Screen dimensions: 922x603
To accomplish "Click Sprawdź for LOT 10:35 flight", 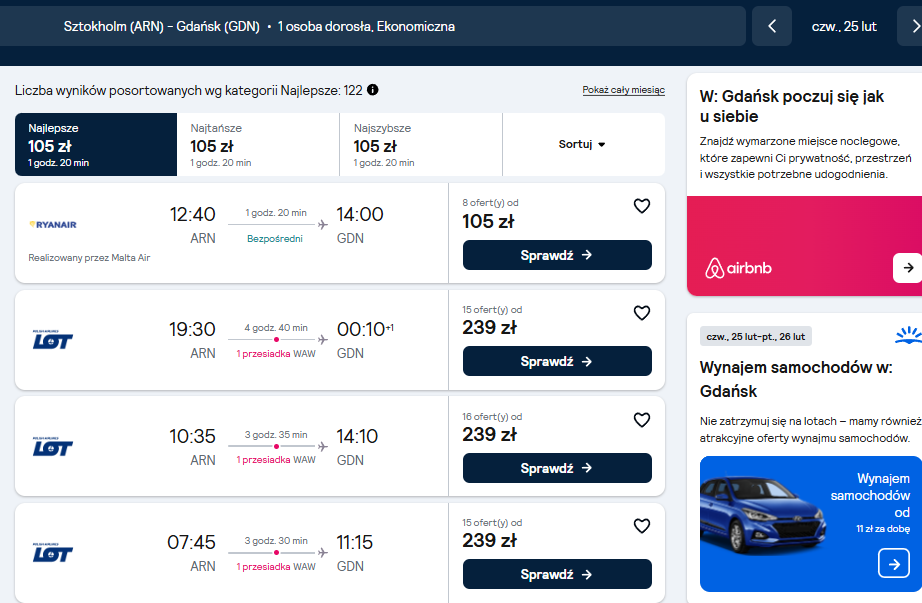I will (x=557, y=468).
